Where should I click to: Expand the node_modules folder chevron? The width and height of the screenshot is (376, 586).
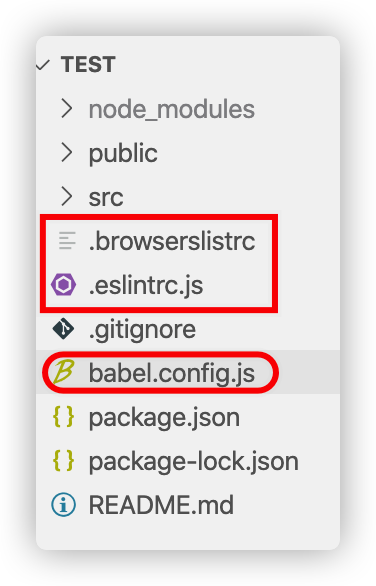67,109
